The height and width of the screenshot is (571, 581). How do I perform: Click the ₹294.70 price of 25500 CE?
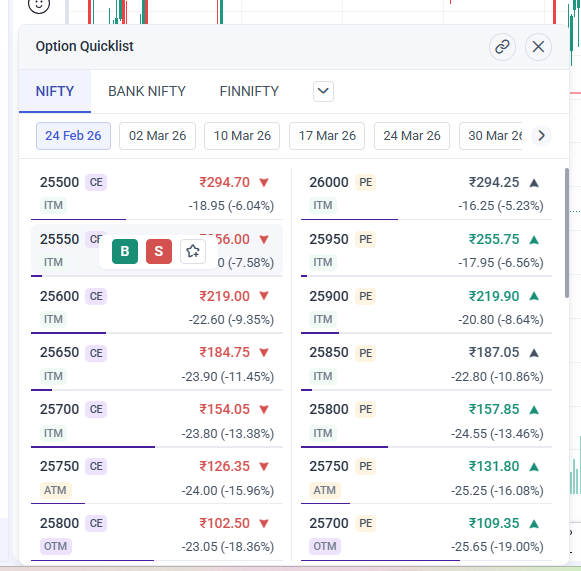coord(225,182)
